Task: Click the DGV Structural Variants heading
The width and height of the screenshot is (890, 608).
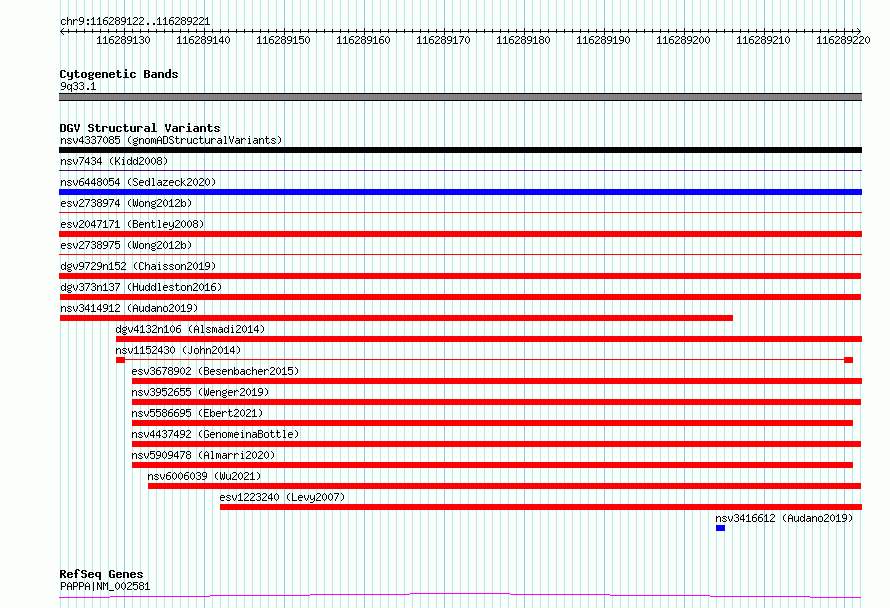Action: 140,128
